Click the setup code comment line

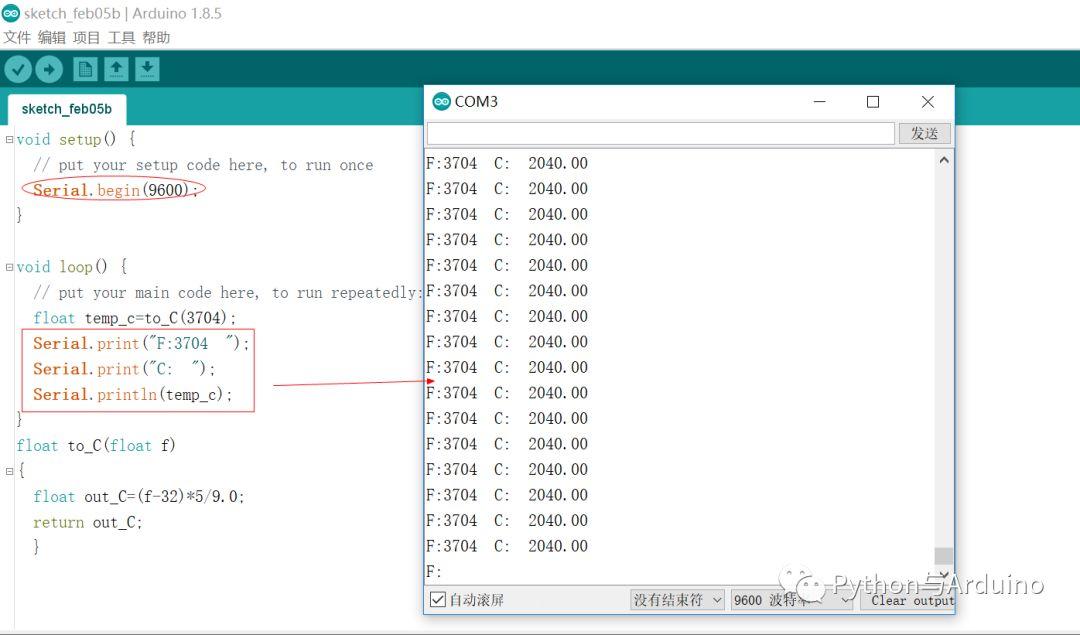(203, 165)
